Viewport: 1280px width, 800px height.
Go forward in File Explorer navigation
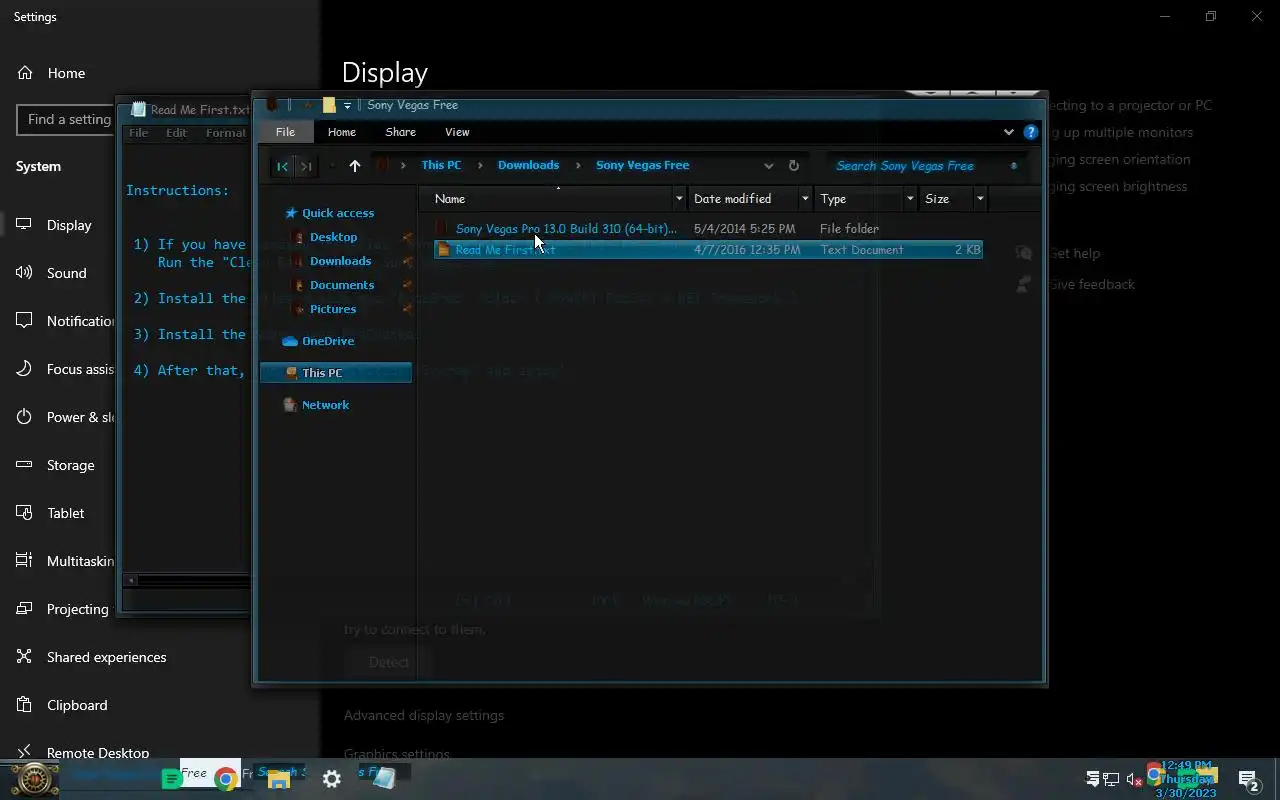307,166
